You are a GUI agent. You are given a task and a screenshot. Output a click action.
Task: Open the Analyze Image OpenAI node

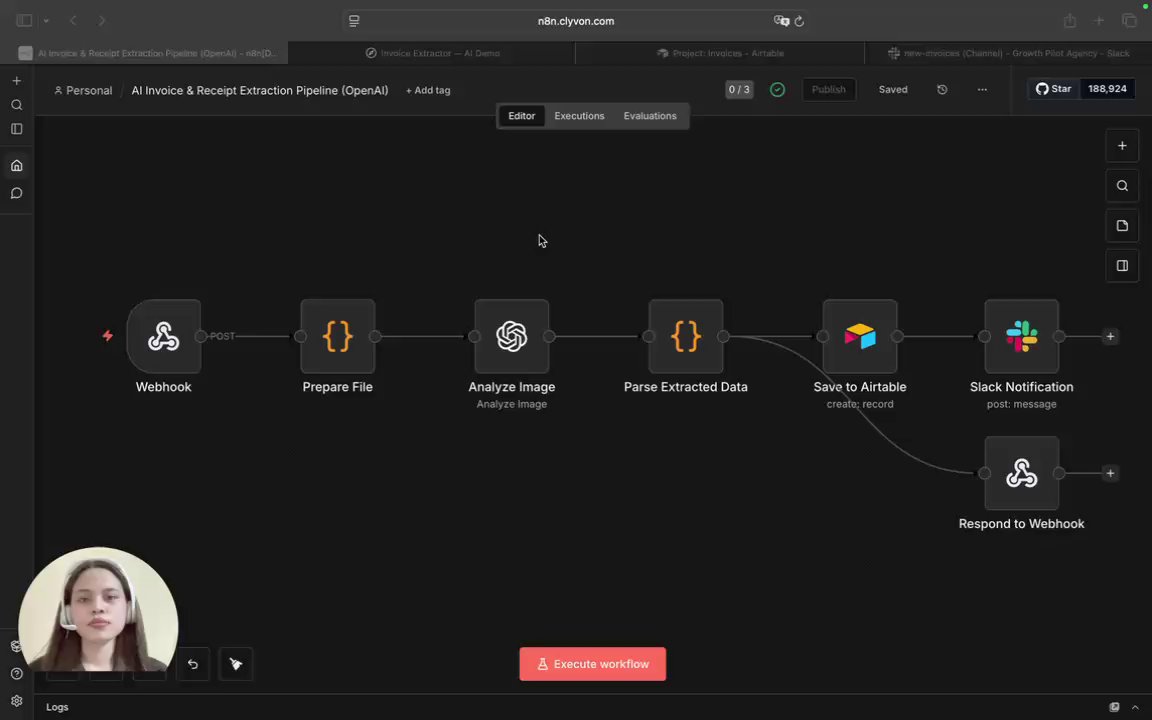[511, 336]
